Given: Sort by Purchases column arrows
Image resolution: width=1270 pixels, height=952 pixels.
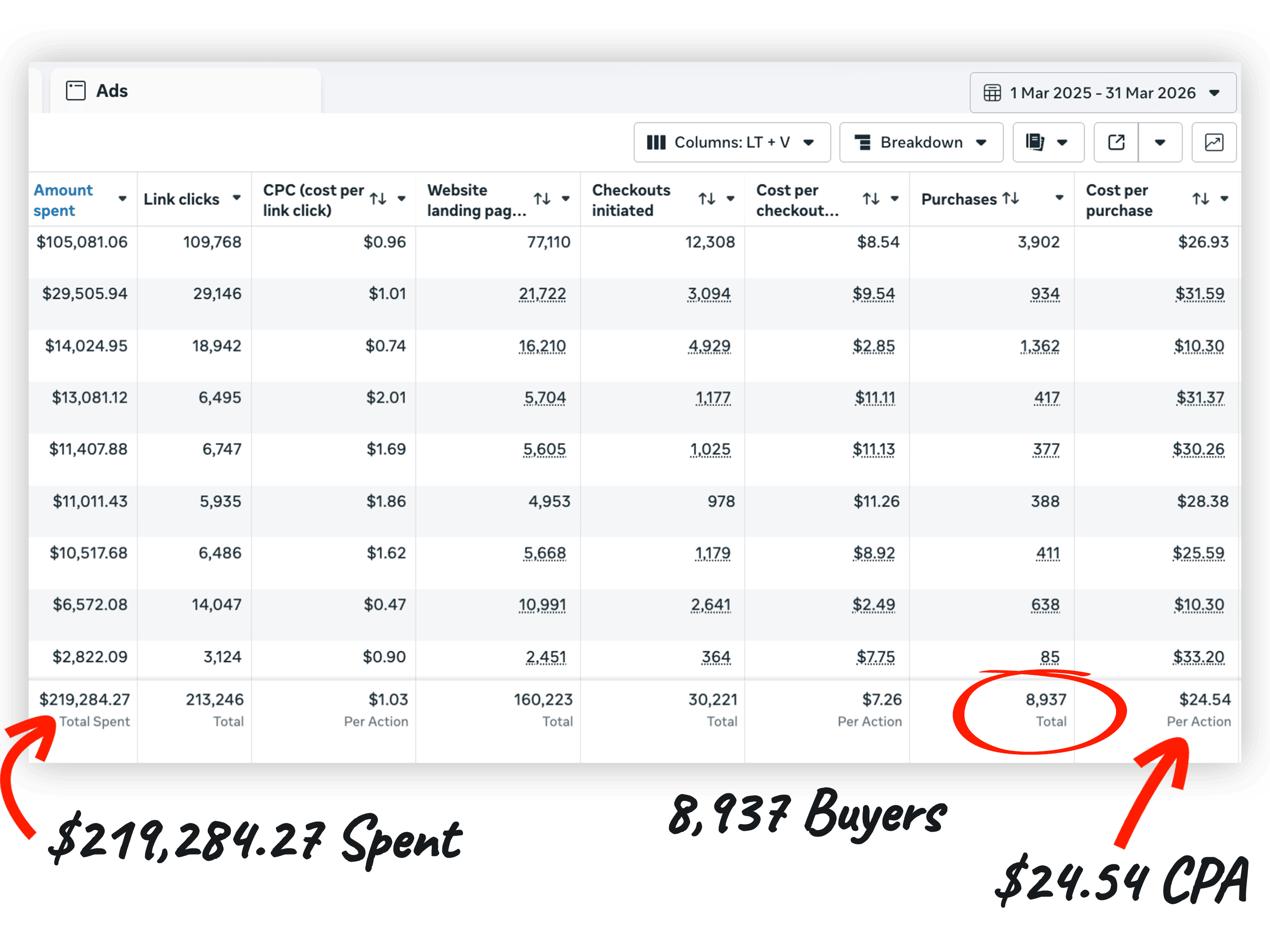Looking at the screenshot, I should 1011,198.
